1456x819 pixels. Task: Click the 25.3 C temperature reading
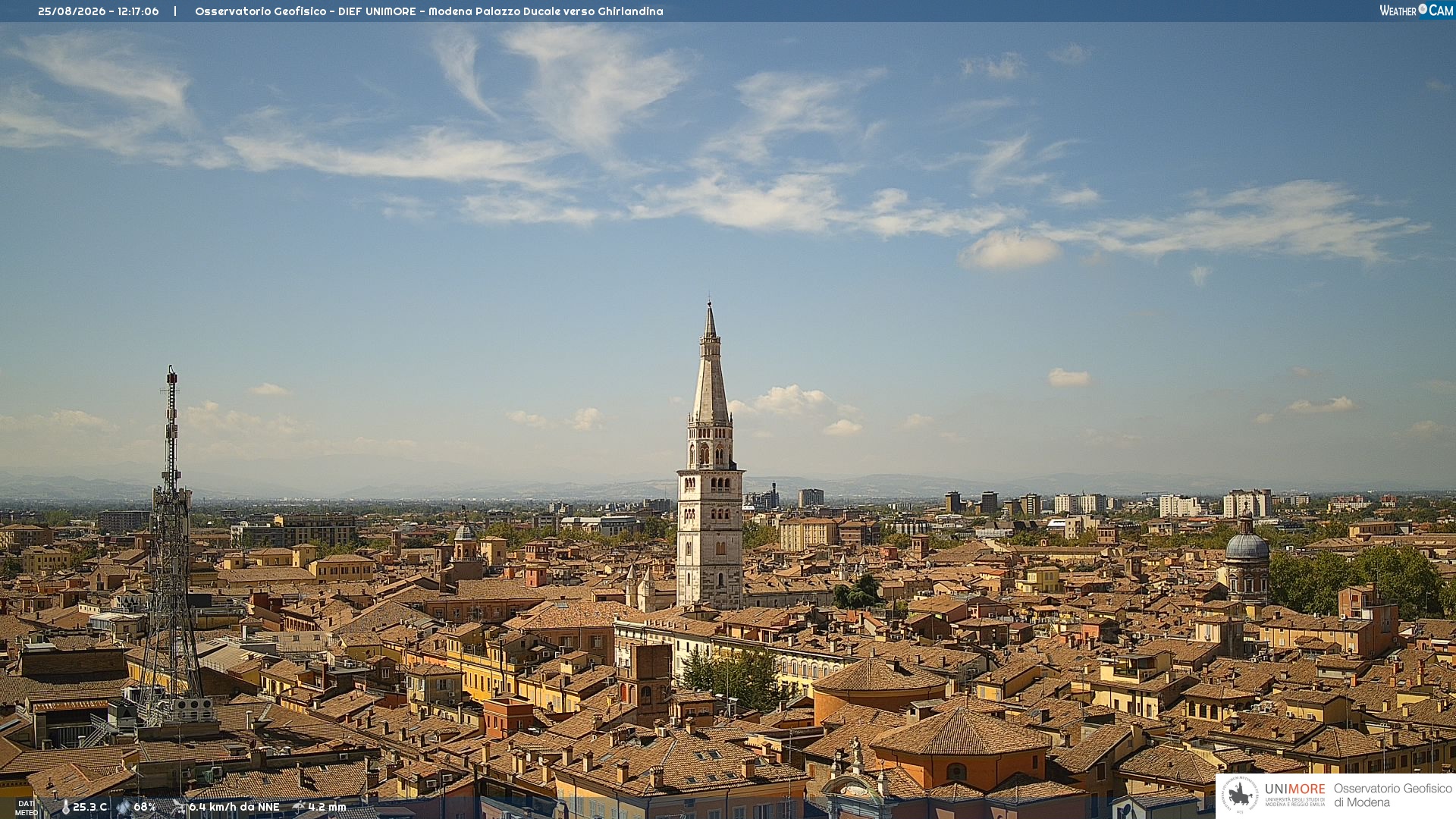point(89,808)
